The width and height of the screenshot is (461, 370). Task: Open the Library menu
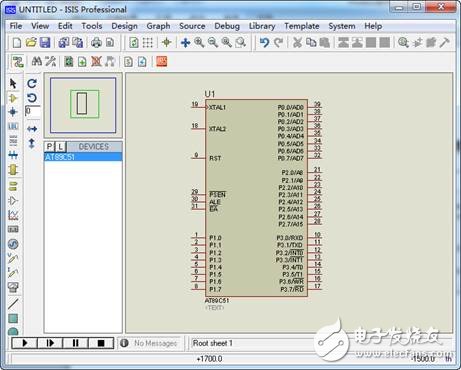coord(262,26)
